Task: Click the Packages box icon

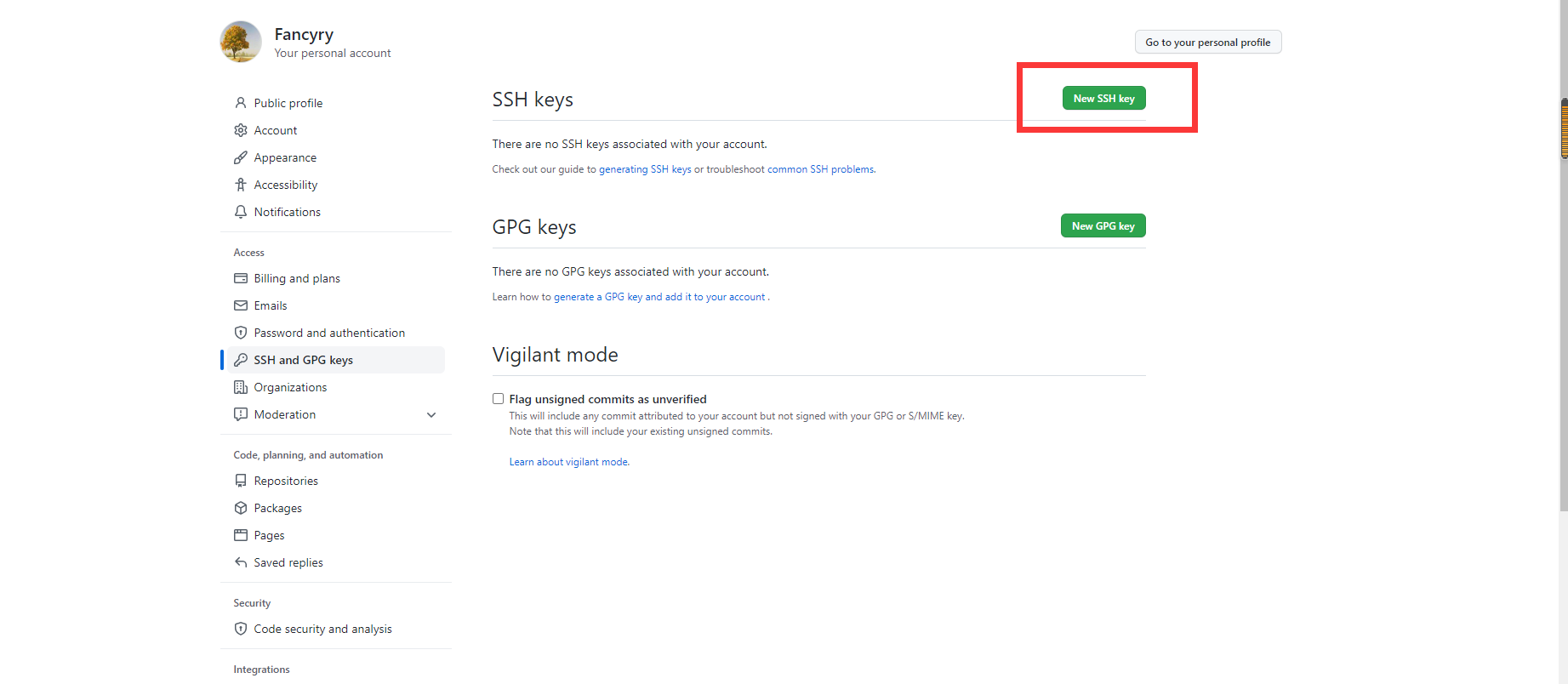Action: 241,508
